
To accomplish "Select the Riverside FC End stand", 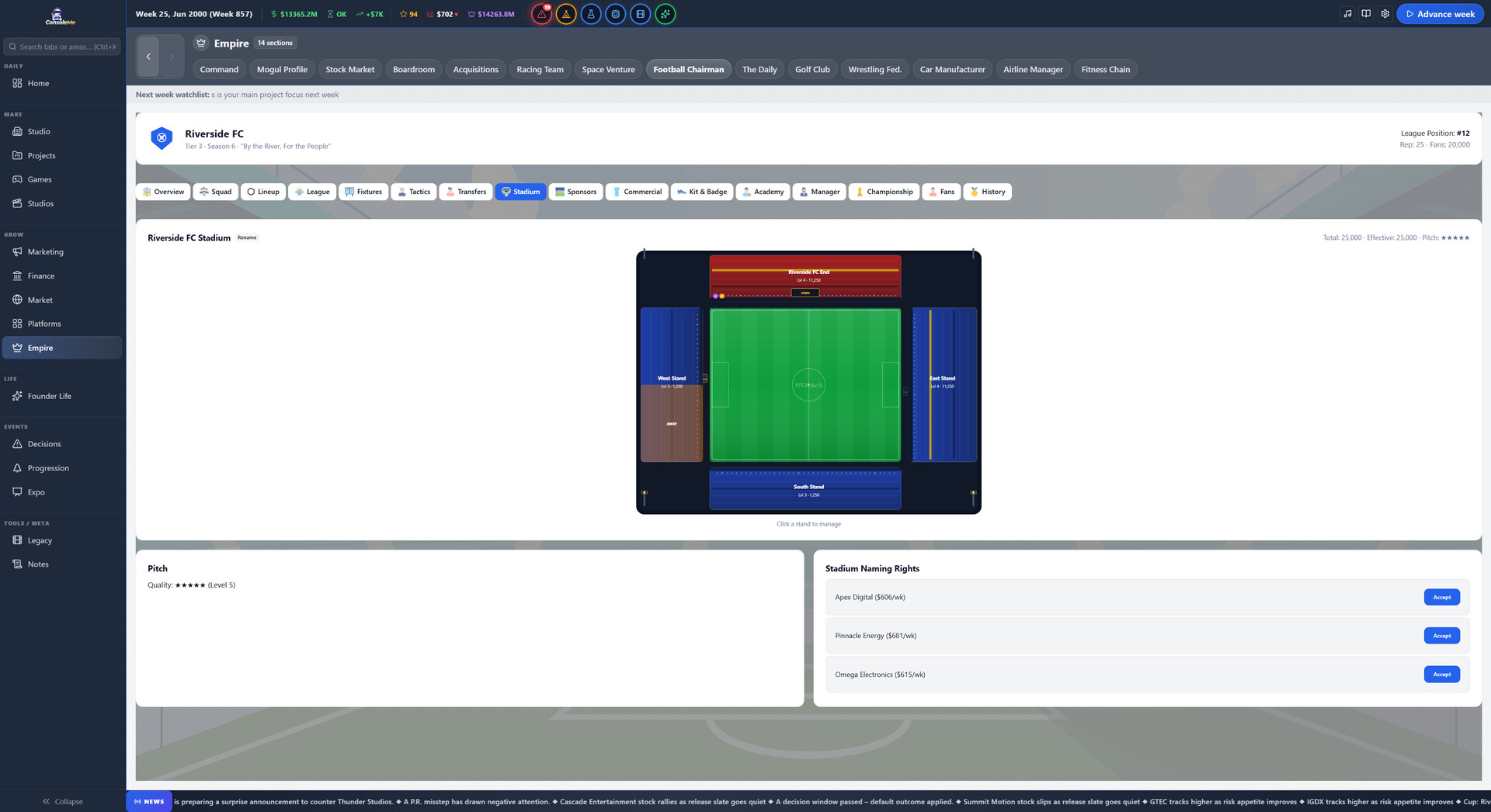I will pos(805,276).
